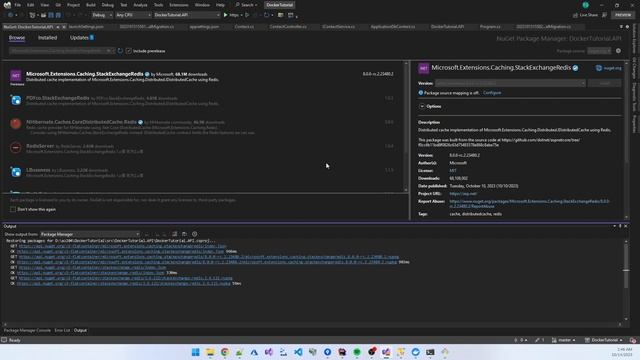
Task: Open Visual Studio Code from taskbar
Action: click(298, 352)
